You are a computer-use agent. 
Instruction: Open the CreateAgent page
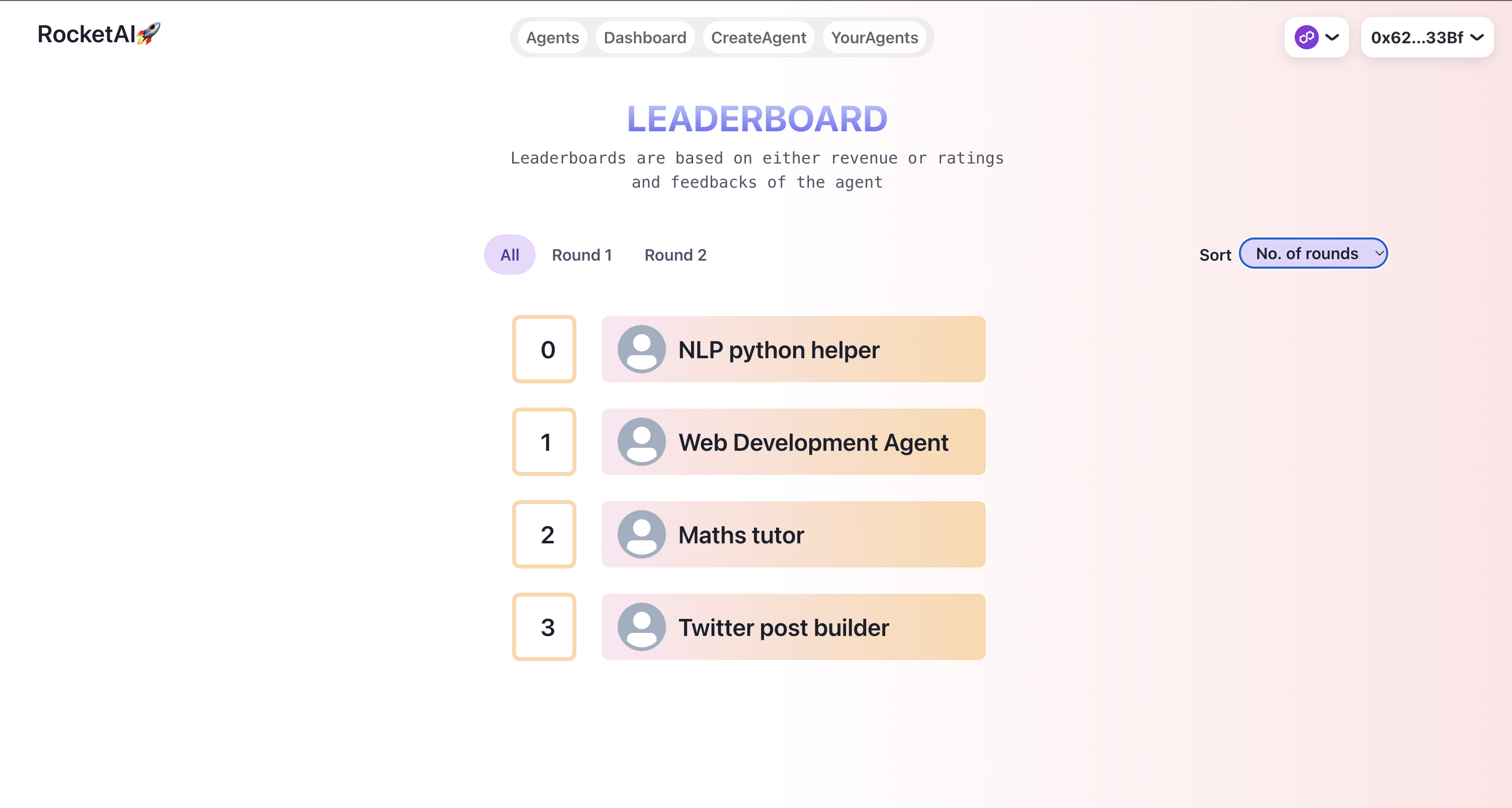pos(759,38)
